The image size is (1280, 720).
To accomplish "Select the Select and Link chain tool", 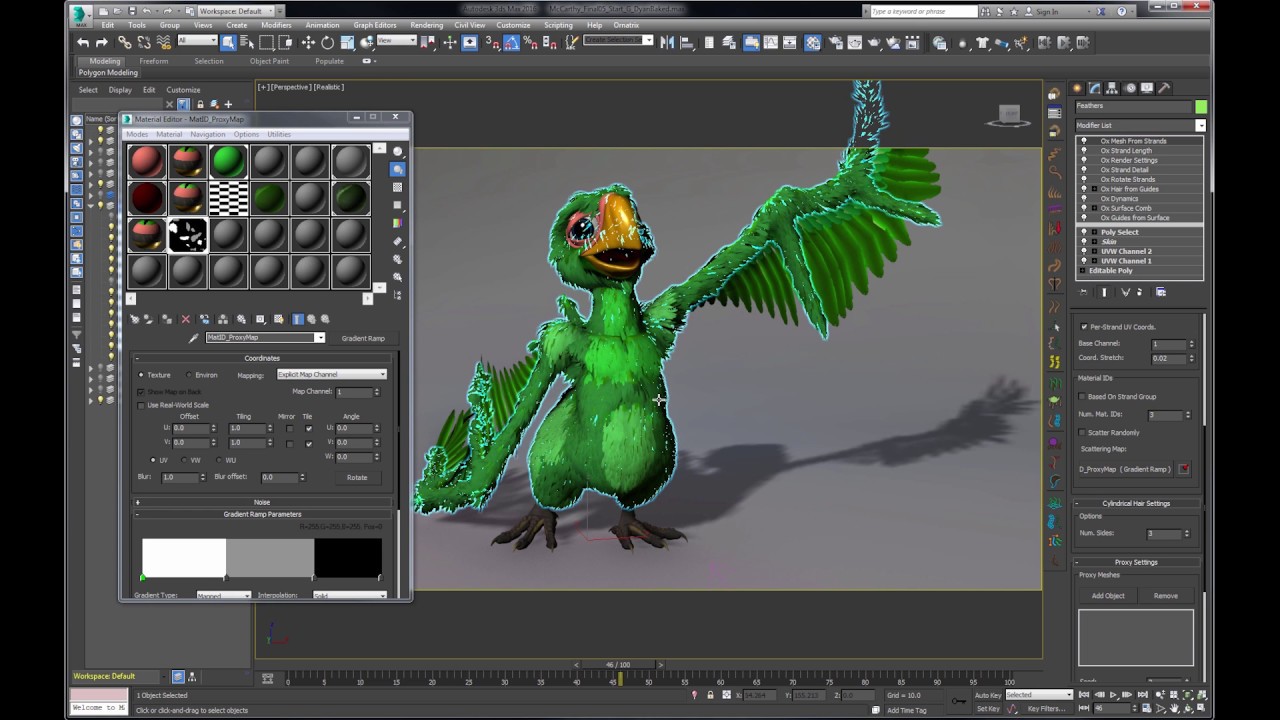I will tap(125, 42).
